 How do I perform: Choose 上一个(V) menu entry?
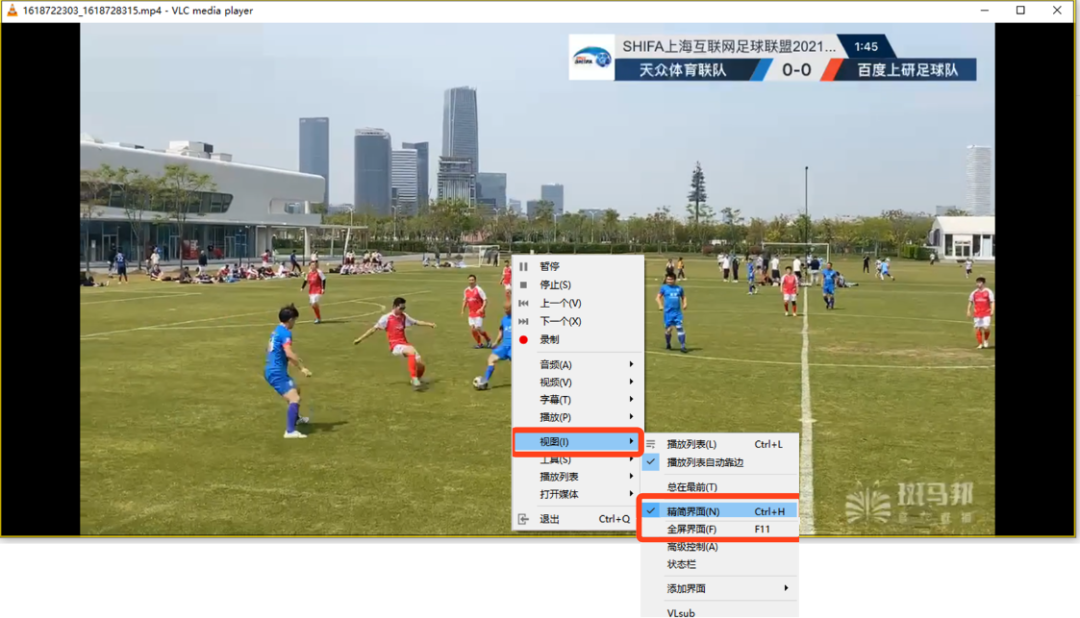point(579,303)
